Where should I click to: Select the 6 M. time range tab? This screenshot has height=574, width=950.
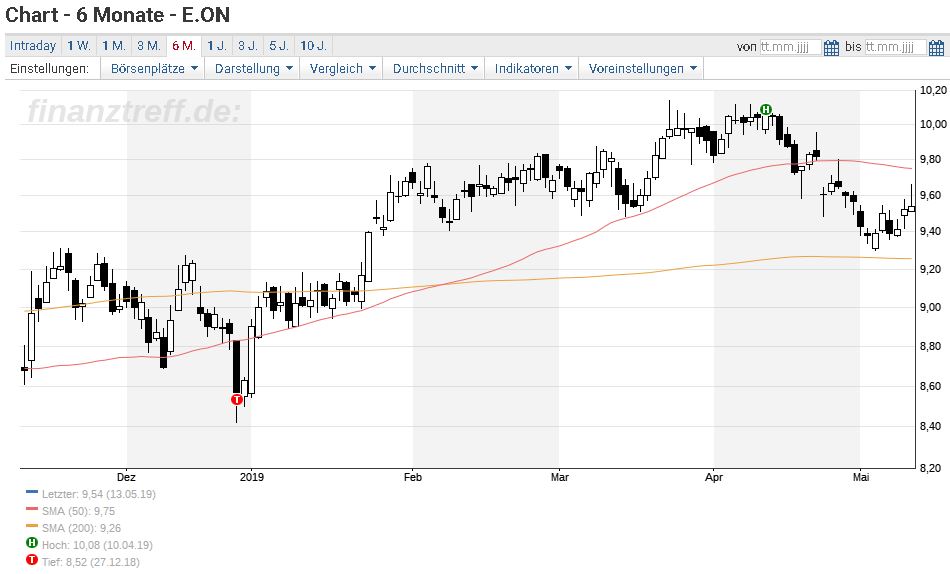(184, 46)
